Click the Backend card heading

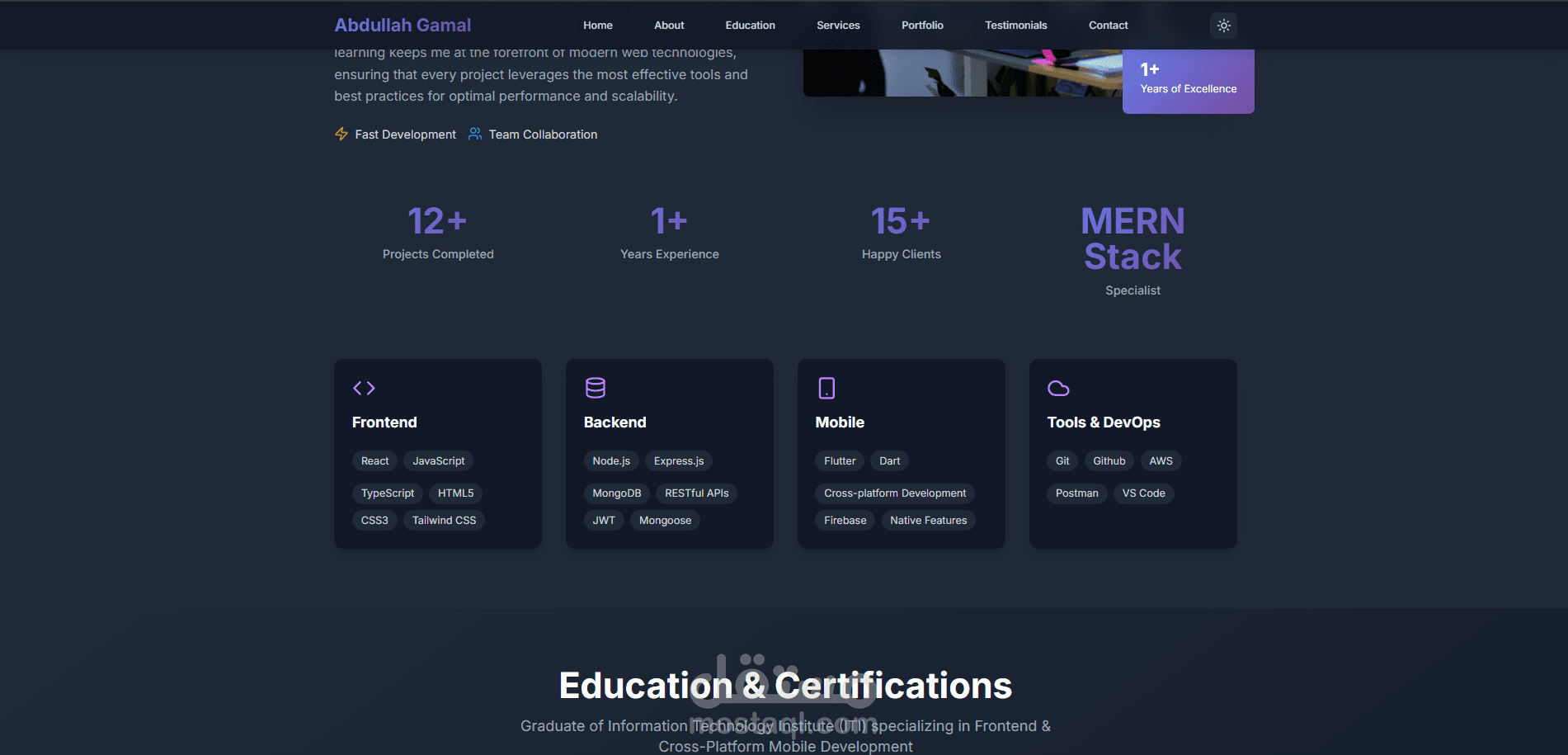click(x=615, y=422)
